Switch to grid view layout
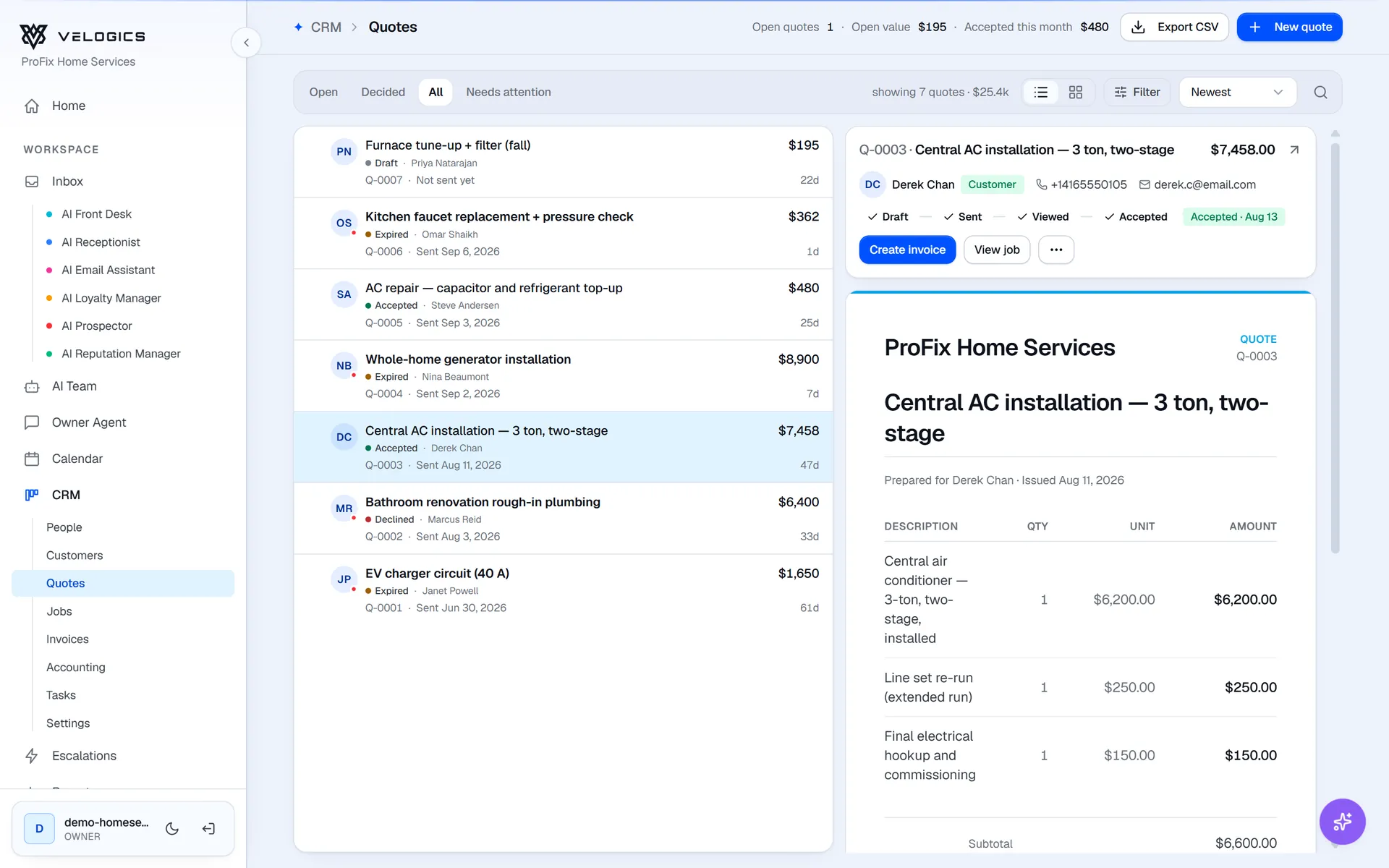 (1076, 92)
